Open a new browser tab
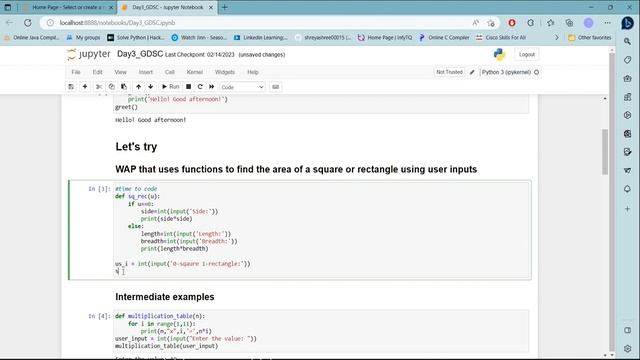The width and height of the screenshot is (640, 360). tap(224, 7)
